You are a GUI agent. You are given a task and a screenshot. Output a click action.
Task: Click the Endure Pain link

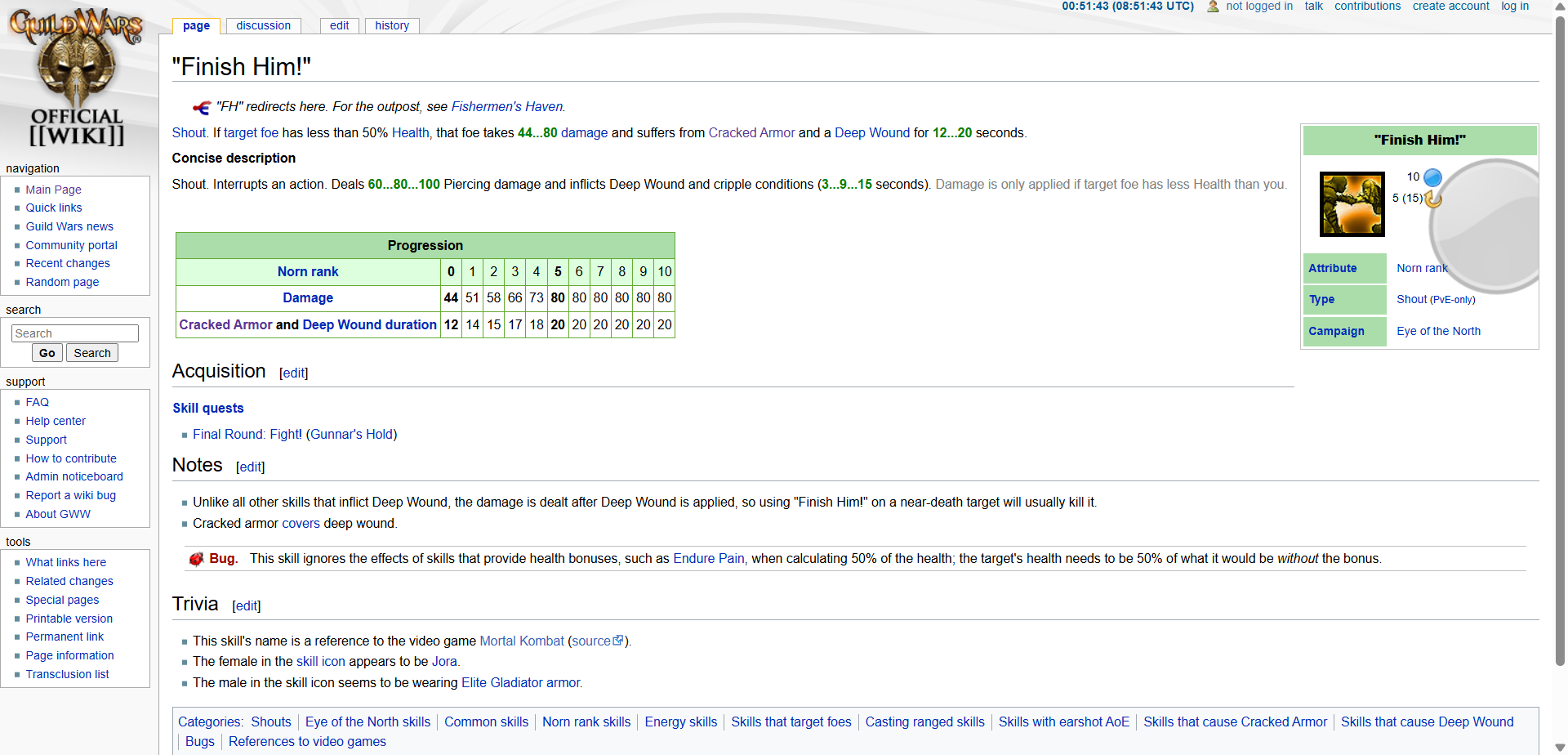point(708,559)
